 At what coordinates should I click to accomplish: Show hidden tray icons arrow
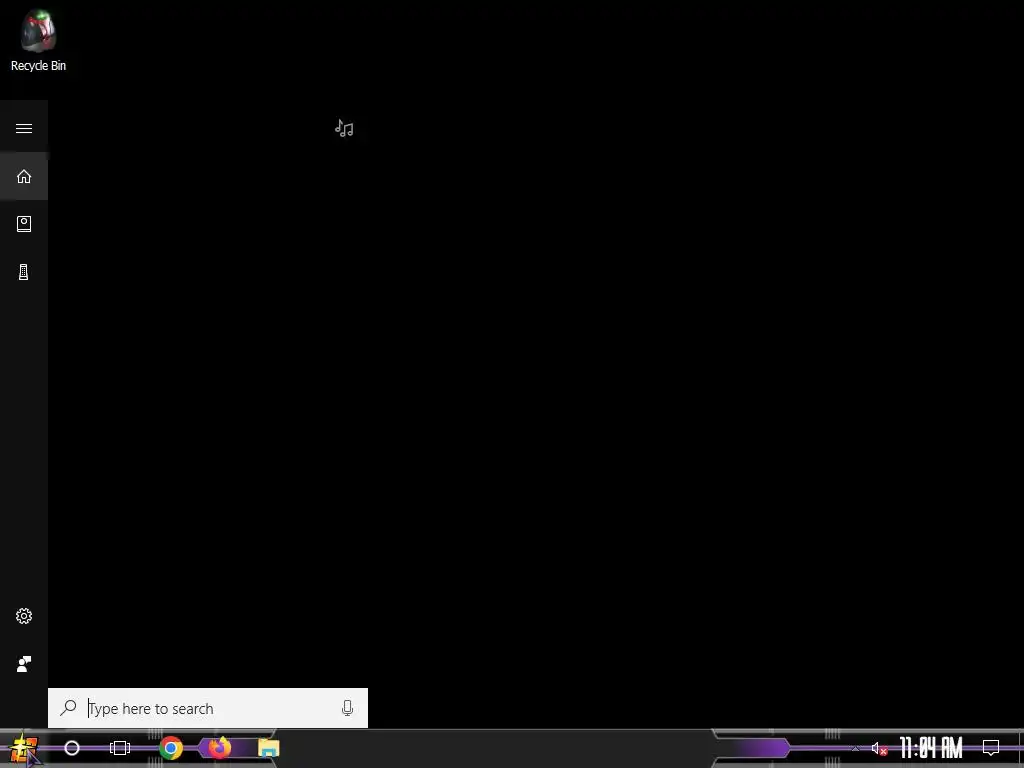(856, 748)
